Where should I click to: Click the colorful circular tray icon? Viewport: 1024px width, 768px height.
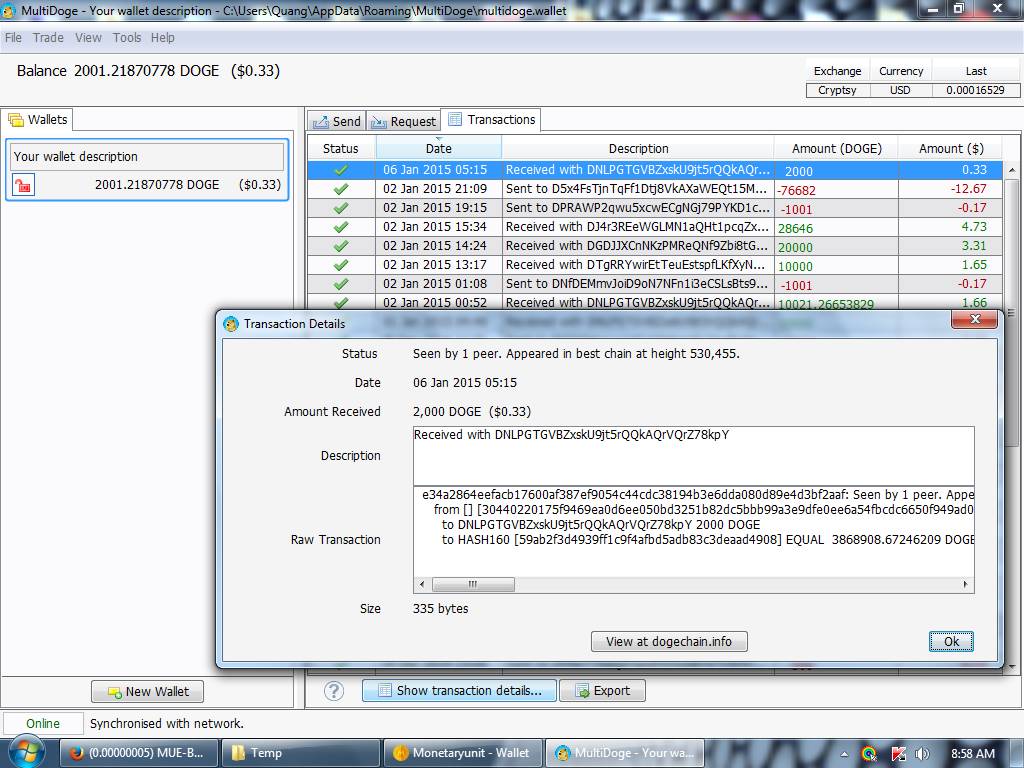click(869, 754)
